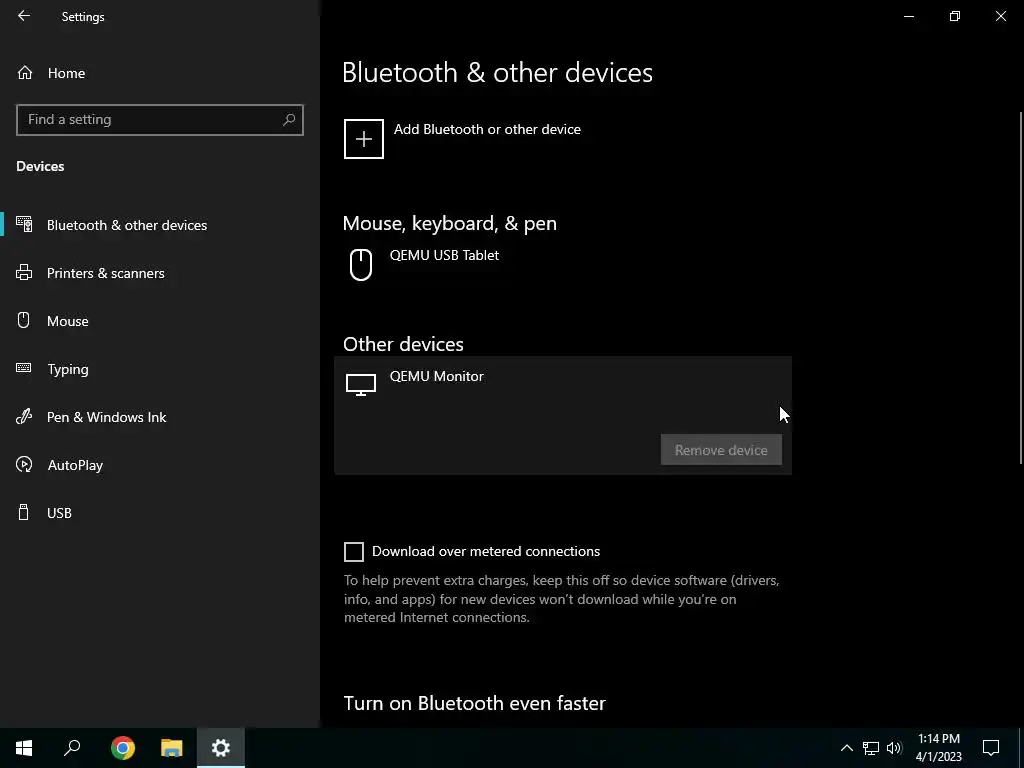Click the pen icon beside Pen & Windows Ink

click(x=24, y=416)
